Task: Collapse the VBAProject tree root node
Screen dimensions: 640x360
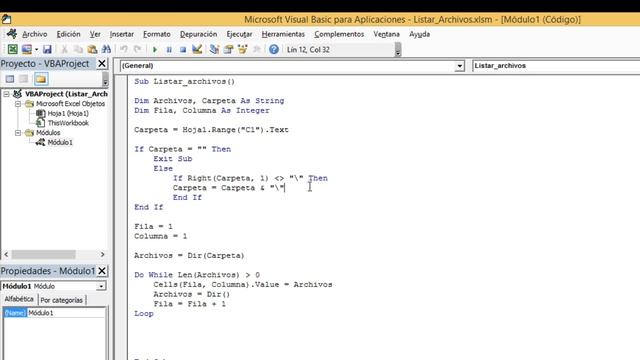Action: click(6, 94)
